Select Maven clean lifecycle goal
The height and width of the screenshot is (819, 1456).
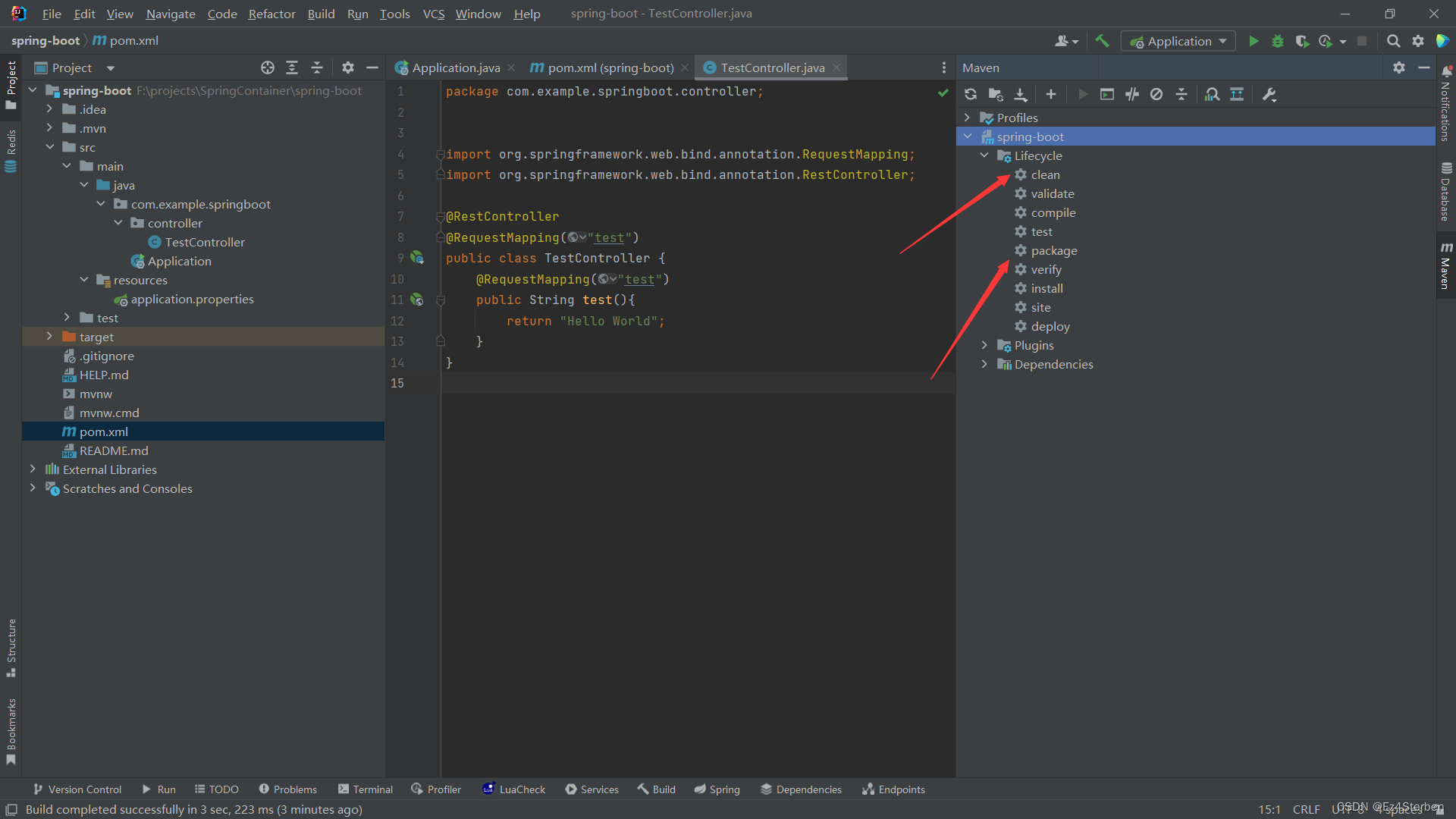click(x=1045, y=174)
